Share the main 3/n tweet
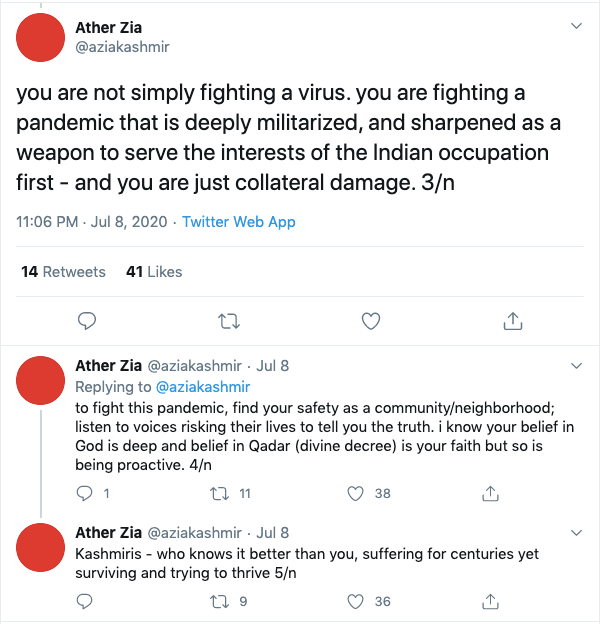This screenshot has width=603, height=624. [x=512, y=321]
